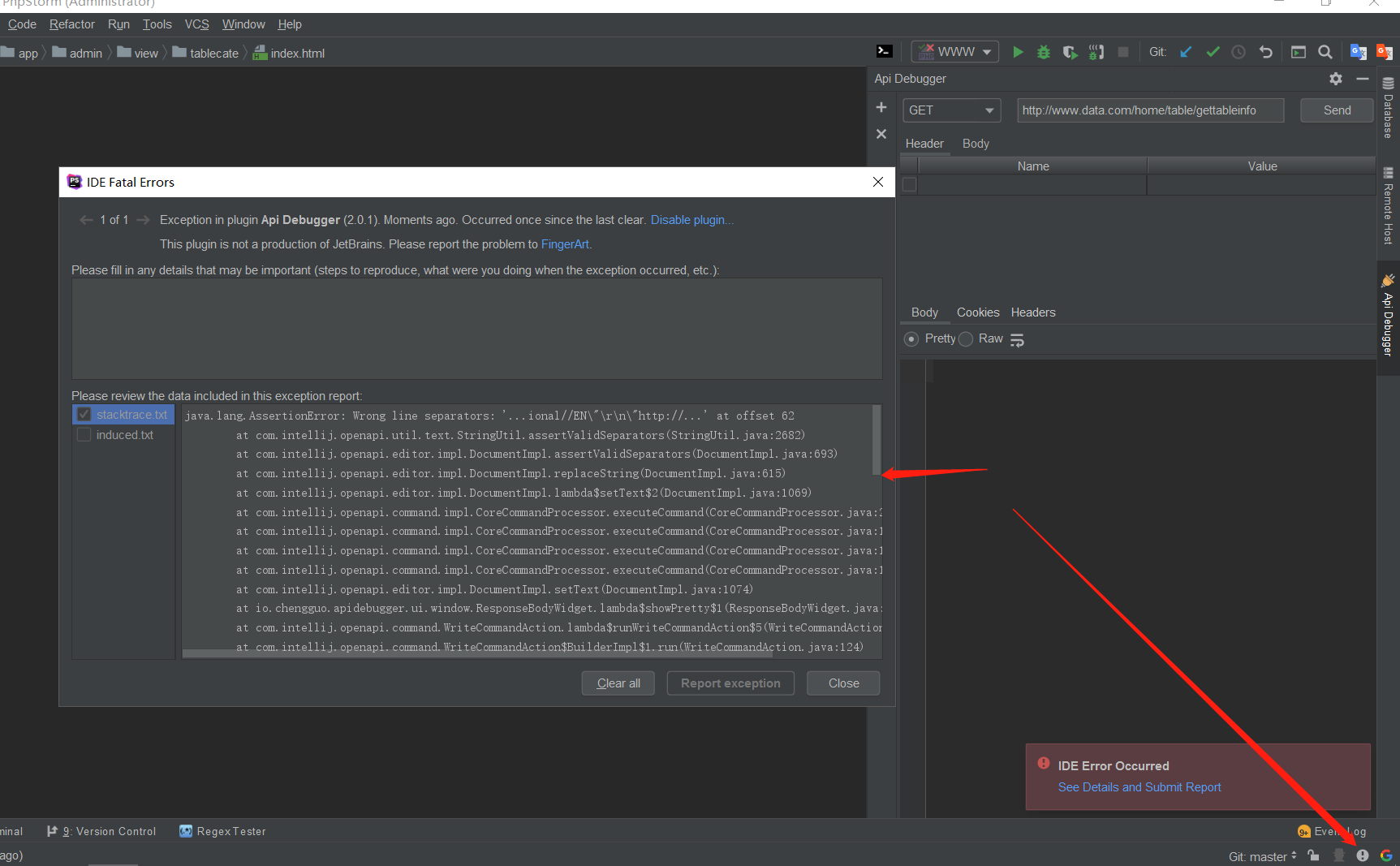Screen dimensions: 1400x866
Task: Select the Raw radio button
Action: [966, 339]
